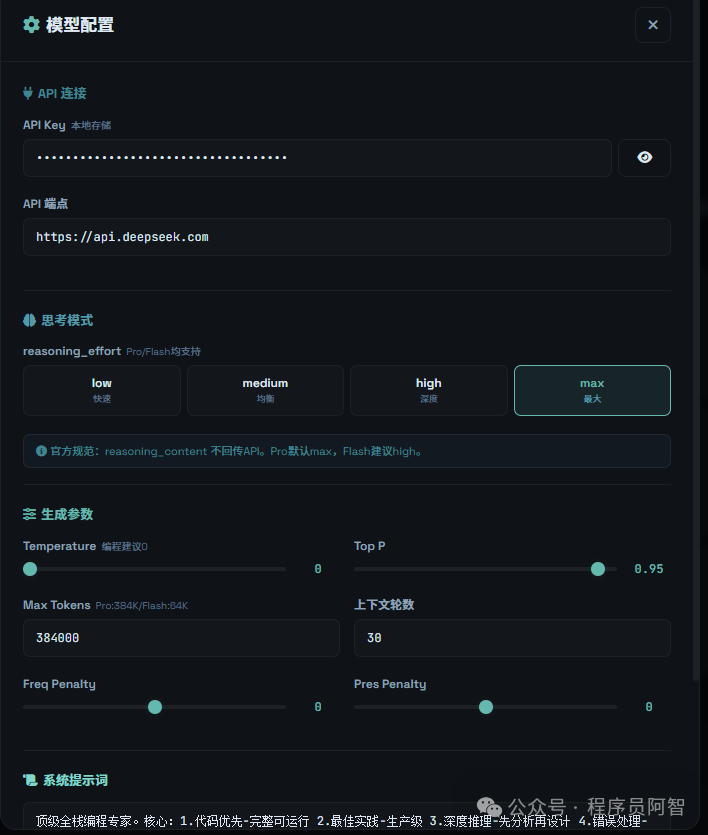
Task: Click the system prompt text area
Action: [x=347, y=818]
